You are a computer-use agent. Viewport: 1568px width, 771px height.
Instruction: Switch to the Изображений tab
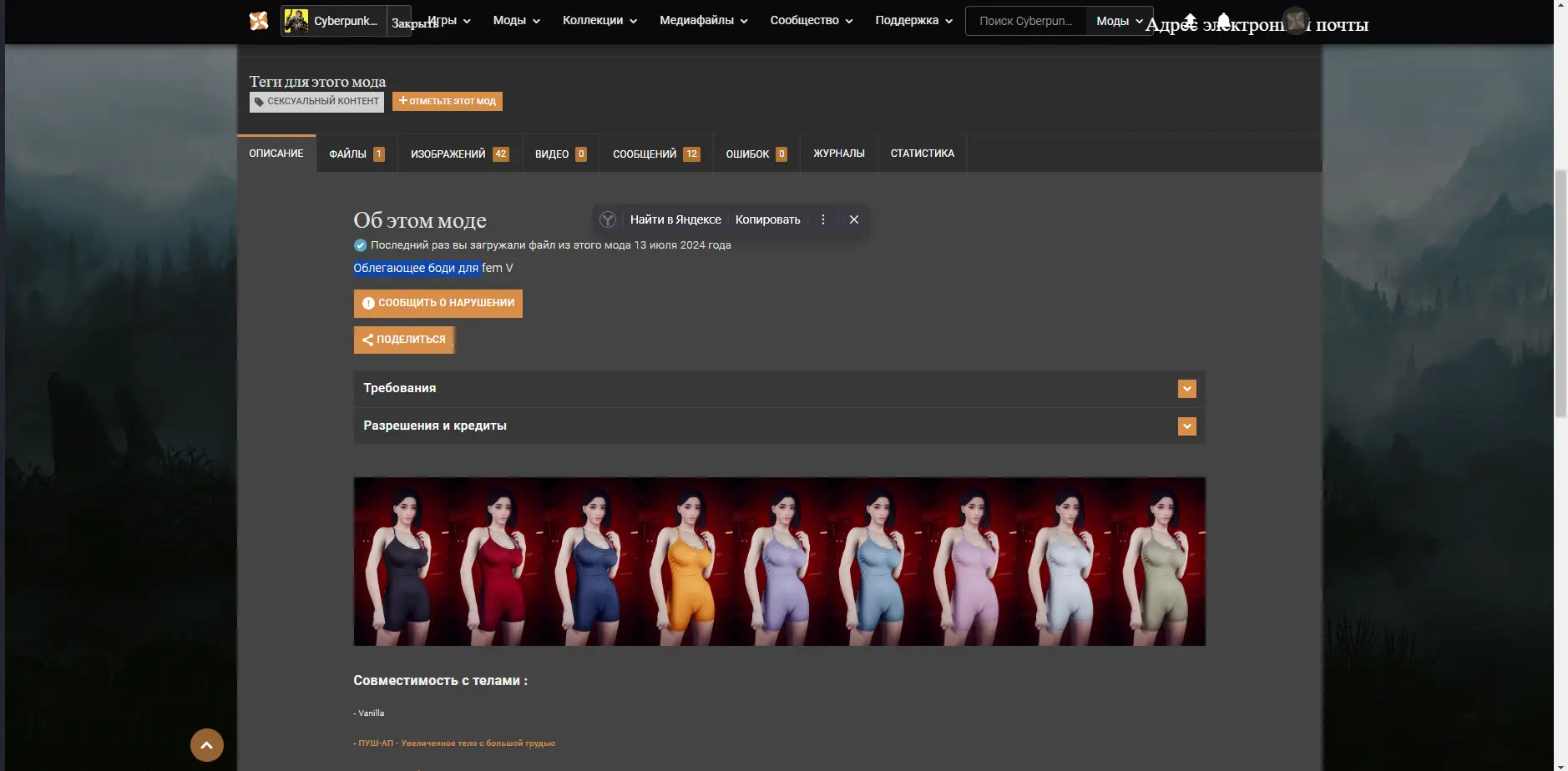coord(460,154)
